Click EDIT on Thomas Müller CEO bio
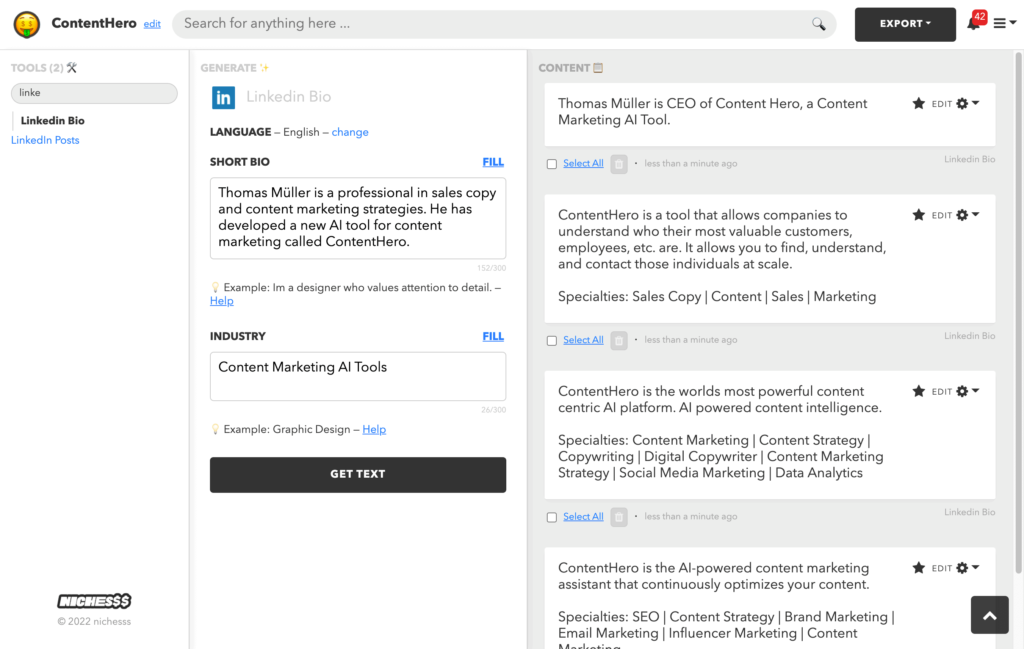The height and width of the screenshot is (649, 1024). (x=941, y=104)
